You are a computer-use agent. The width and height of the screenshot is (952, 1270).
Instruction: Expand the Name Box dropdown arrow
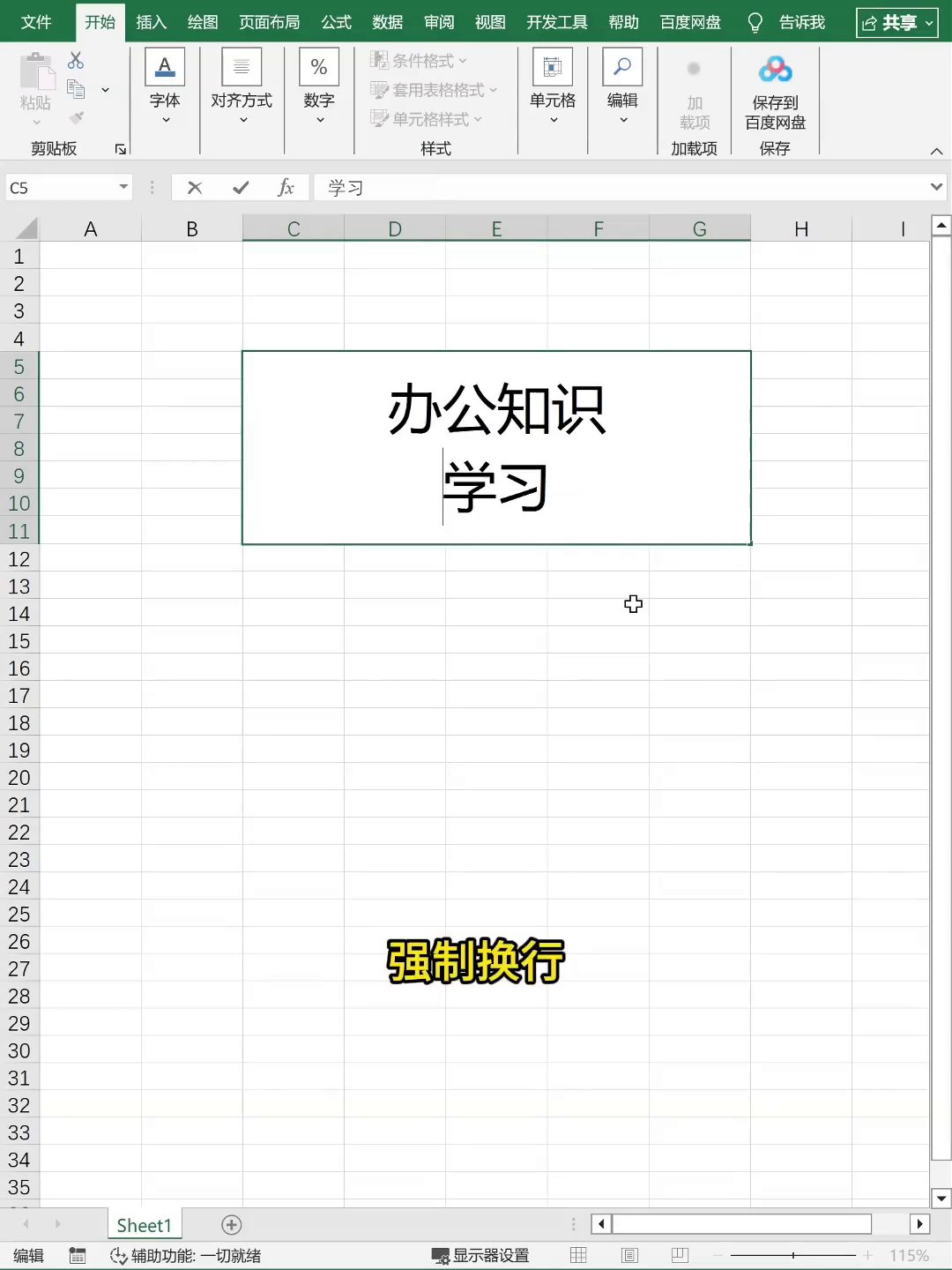123,187
